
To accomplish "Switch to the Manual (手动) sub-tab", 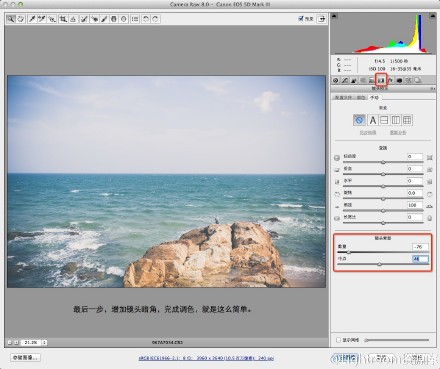I will tap(375, 97).
